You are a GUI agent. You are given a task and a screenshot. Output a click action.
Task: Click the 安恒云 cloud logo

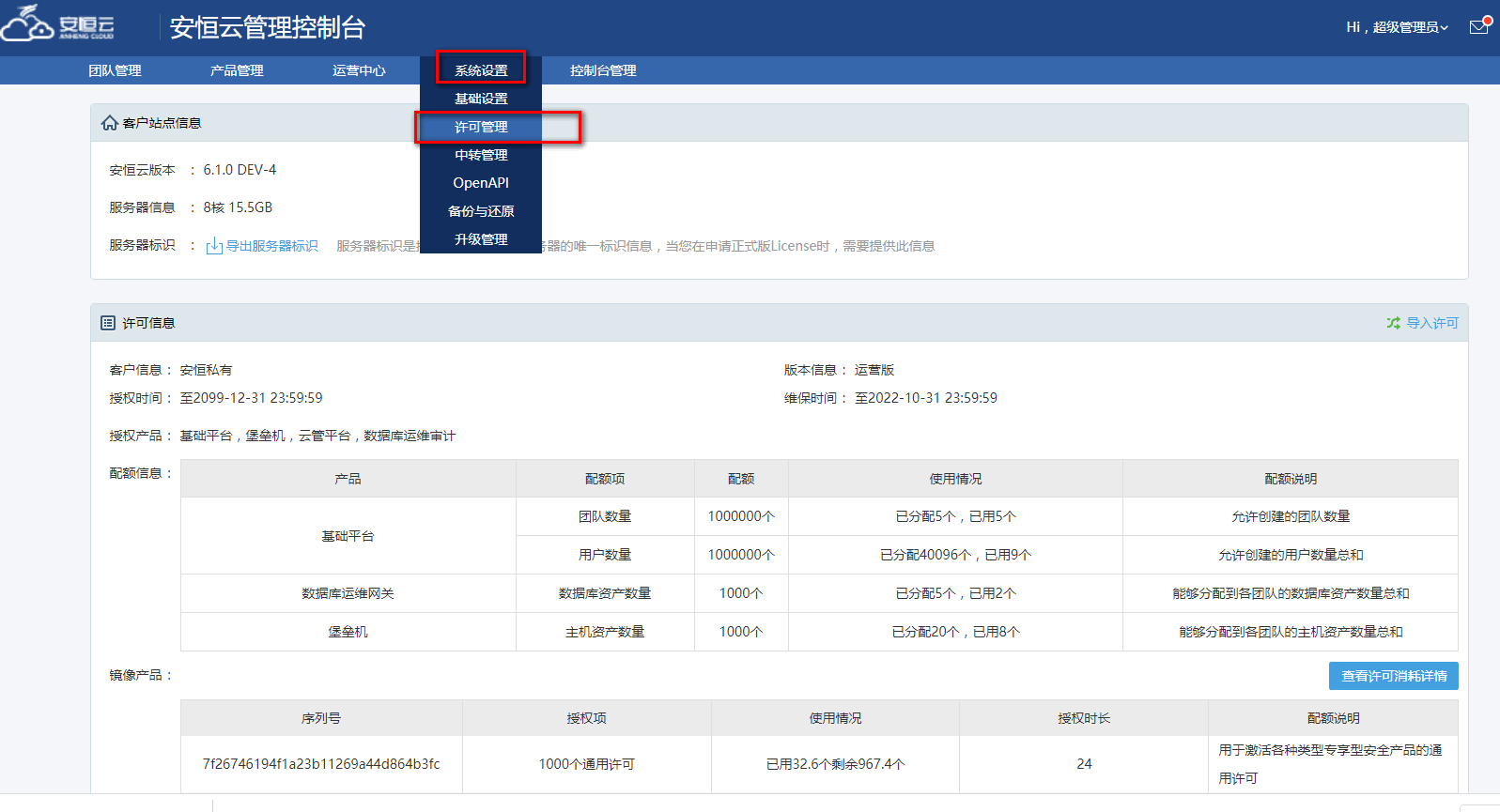[58, 24]
